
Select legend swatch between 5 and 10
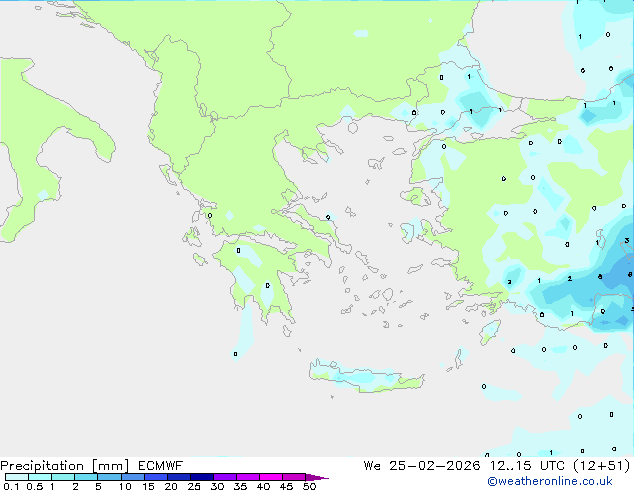110,477
